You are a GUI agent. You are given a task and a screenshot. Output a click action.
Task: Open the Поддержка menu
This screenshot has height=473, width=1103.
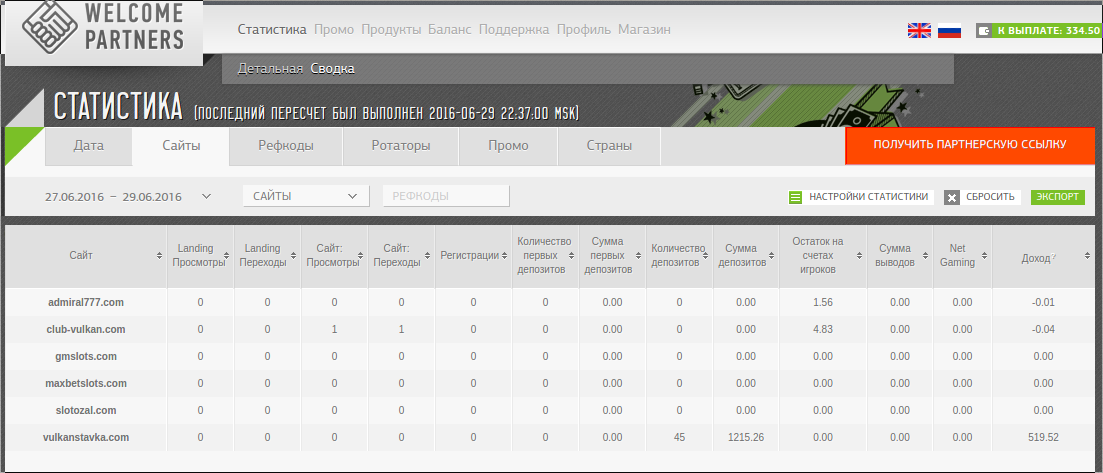pyautogui.click(x=514, y=30)
